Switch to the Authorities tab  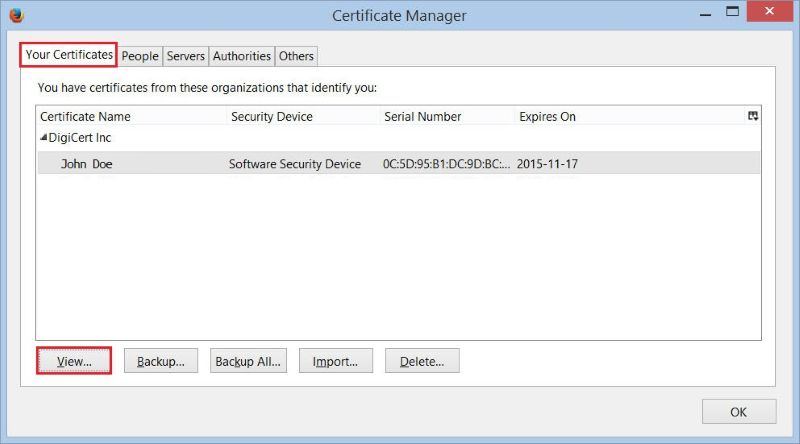click(242, 56)
